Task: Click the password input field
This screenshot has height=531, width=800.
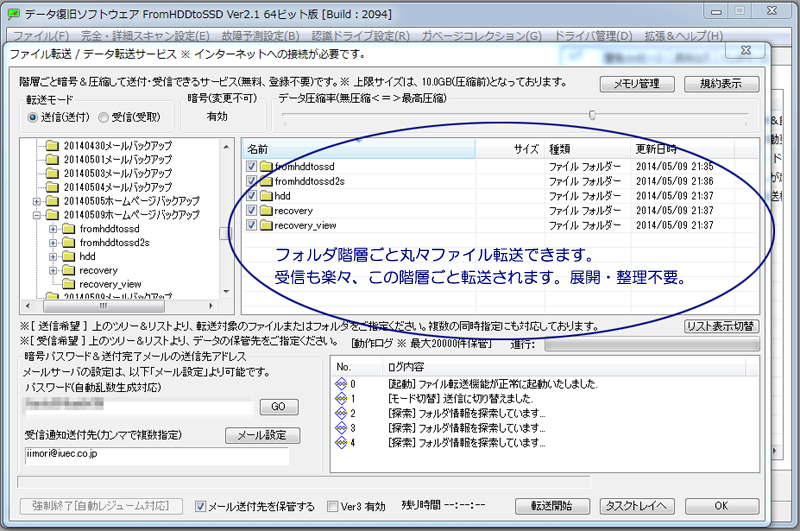Action: (x=139, y=407)
